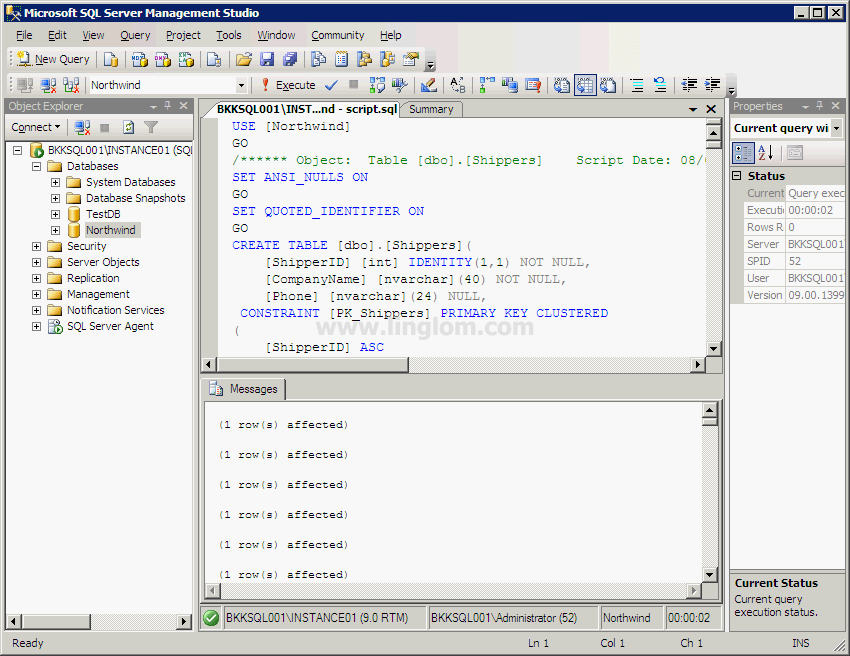Toggle Alphabetical sort in Properties
The image size is (850, 656).
[765, 153]
